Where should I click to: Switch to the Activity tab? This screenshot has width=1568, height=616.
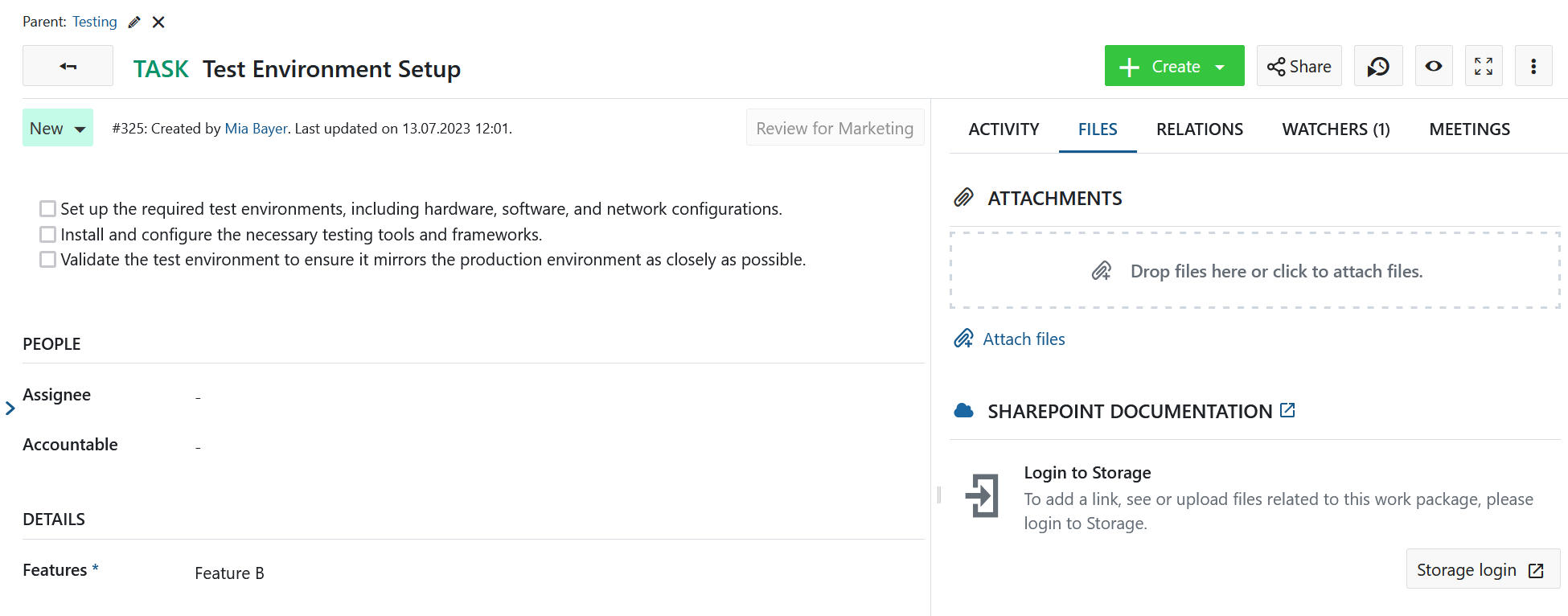coord(1004,129)
